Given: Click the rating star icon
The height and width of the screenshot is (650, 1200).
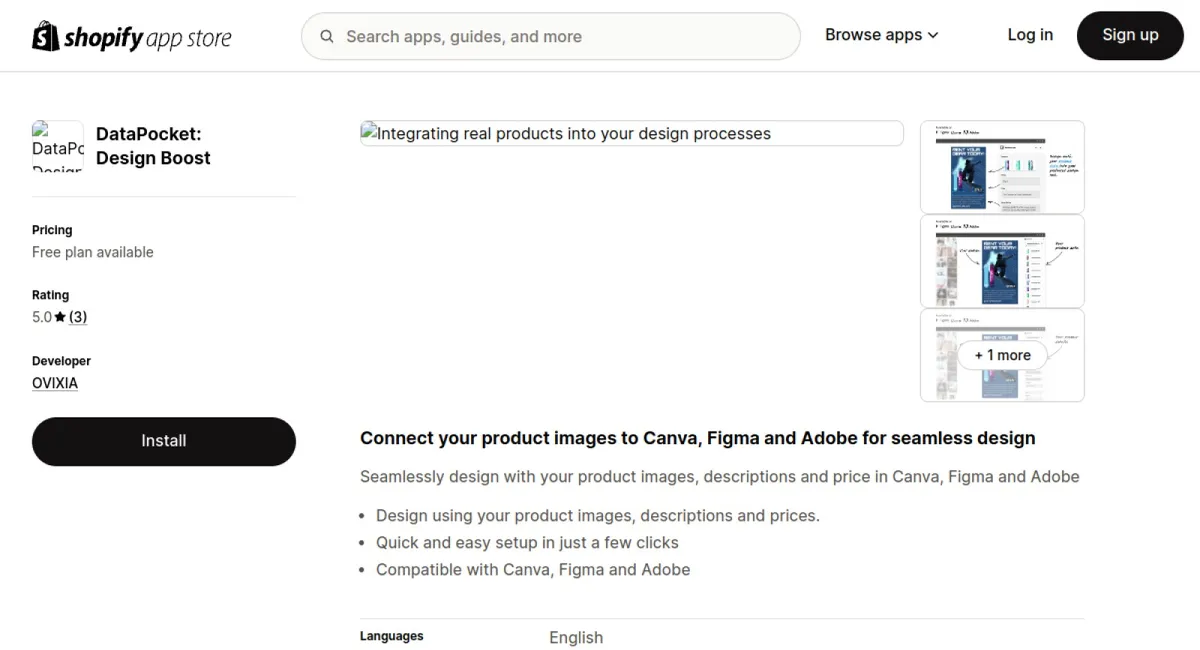Looking at the screenshot, I should (x=60, y=317).
